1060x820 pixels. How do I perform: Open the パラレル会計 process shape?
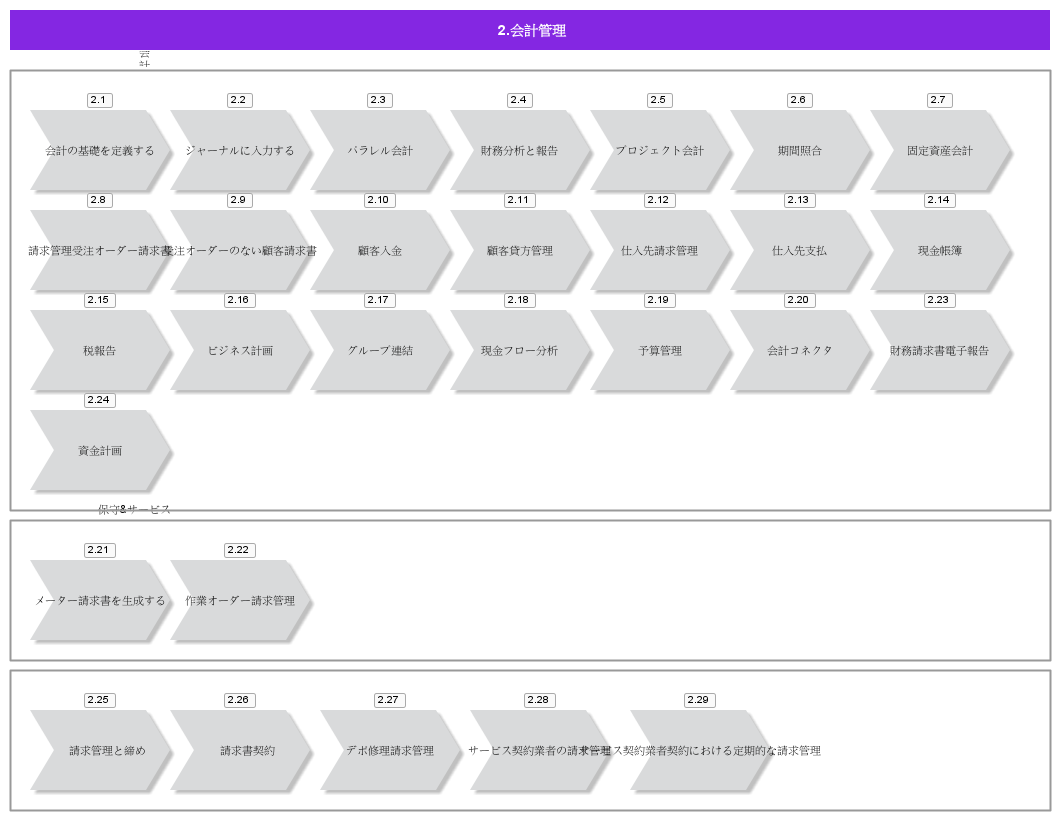coord(380,150)
